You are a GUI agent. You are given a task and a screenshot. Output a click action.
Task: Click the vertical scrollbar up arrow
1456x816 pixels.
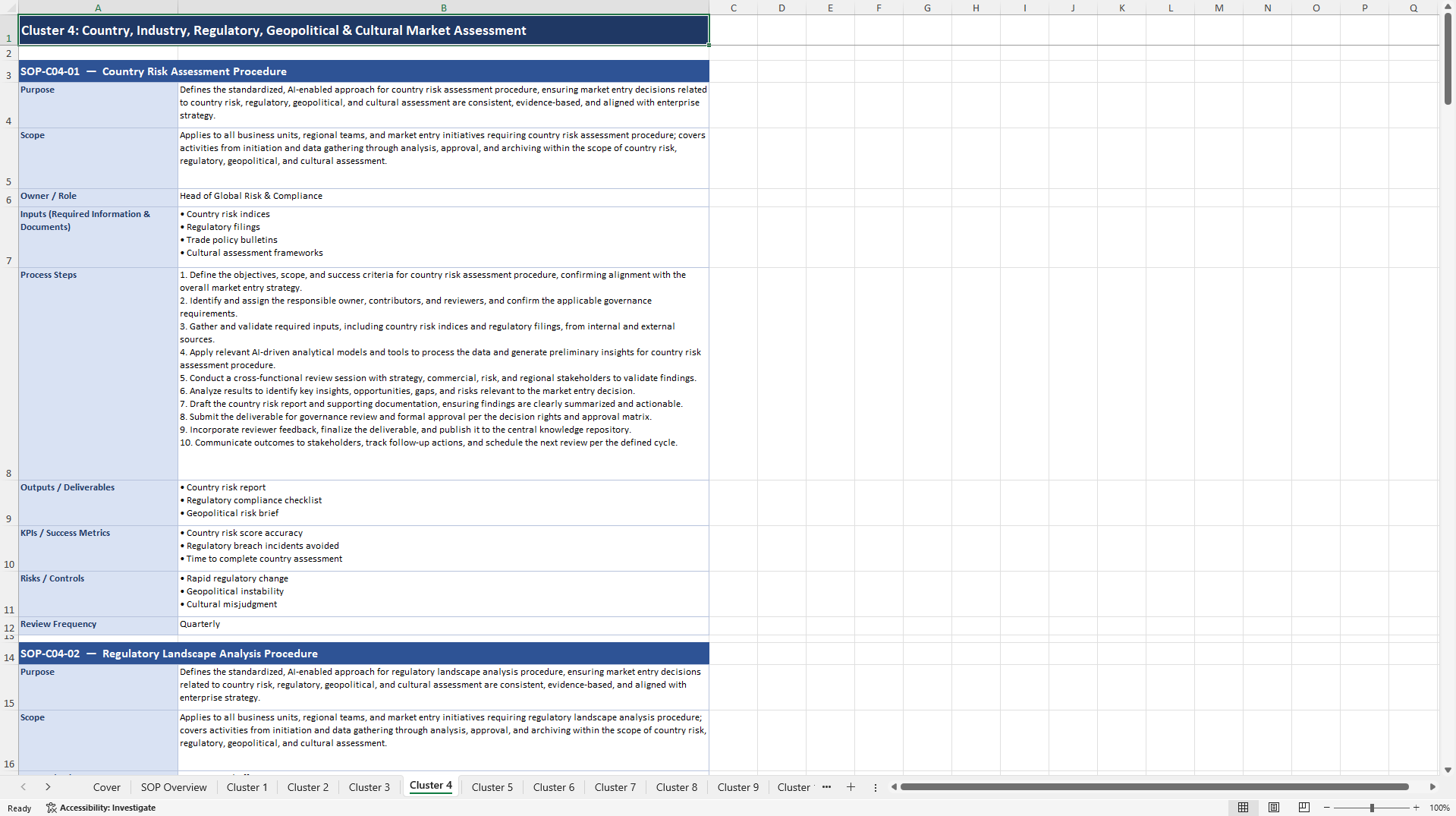[1448, 6]
